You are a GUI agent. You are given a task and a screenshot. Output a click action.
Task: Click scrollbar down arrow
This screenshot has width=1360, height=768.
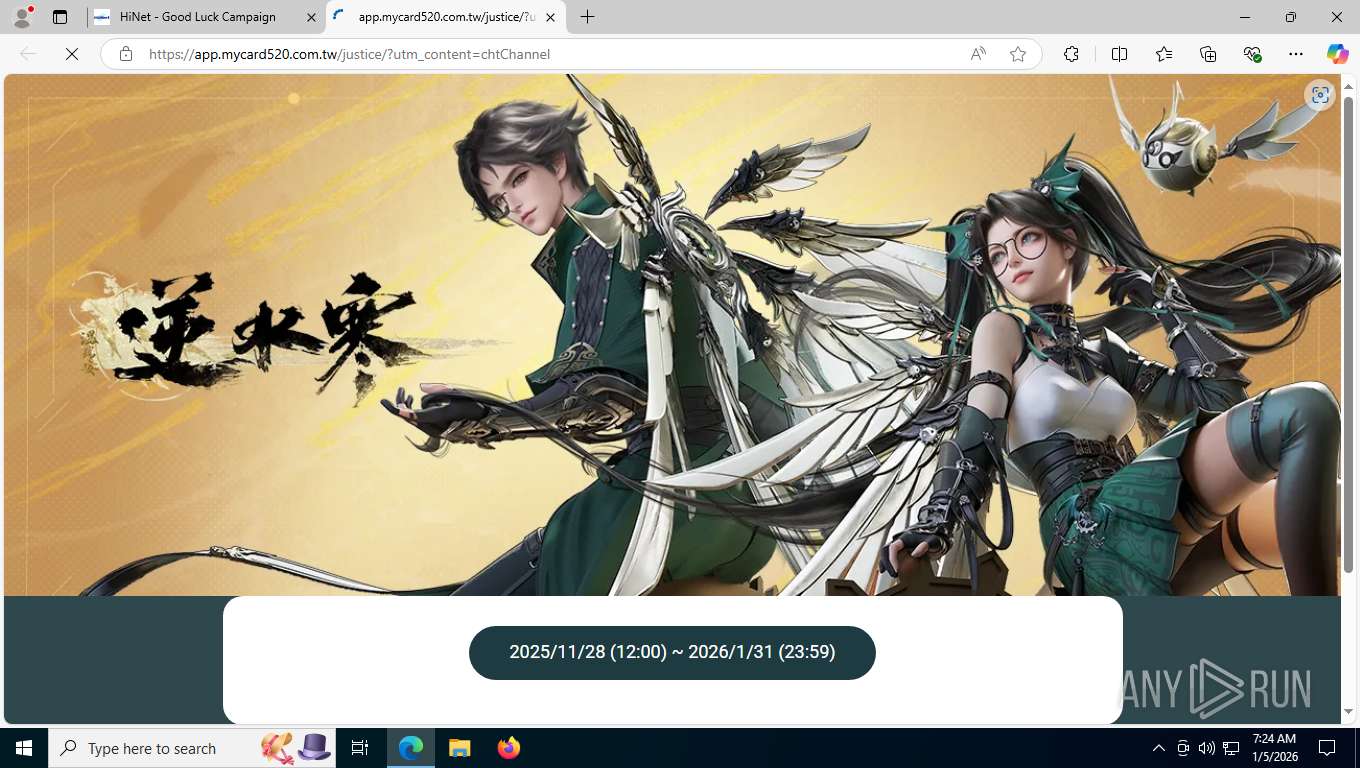(1349, 712)
